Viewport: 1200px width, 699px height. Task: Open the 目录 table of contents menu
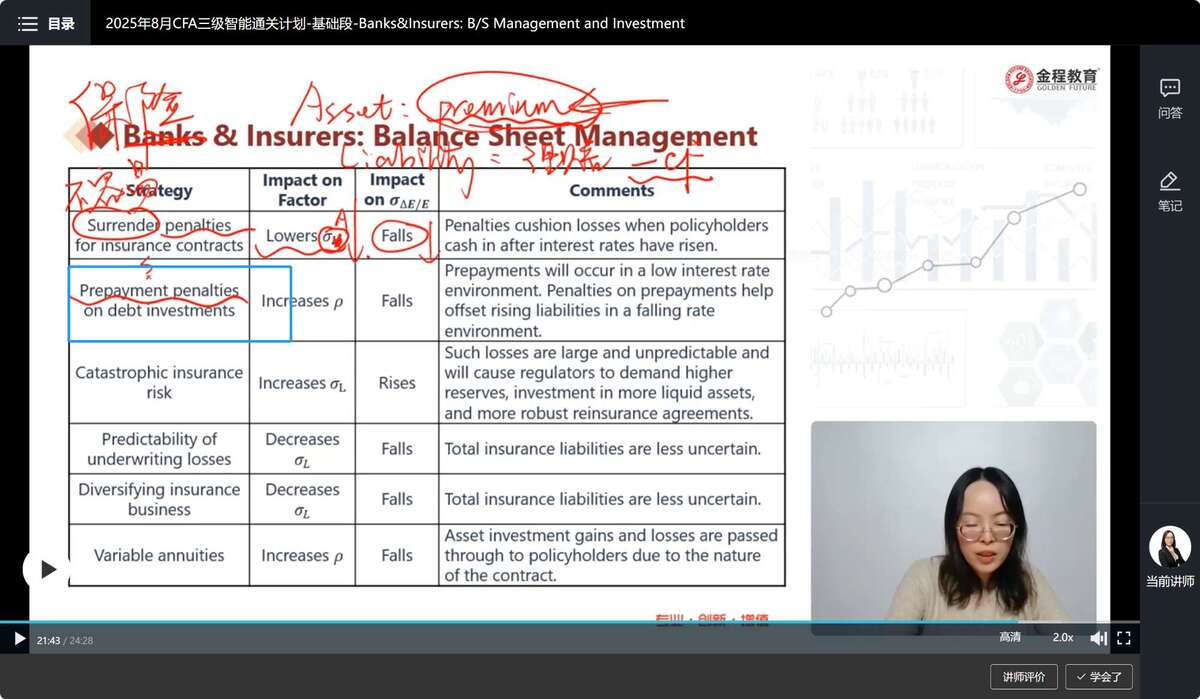point(46,23)
